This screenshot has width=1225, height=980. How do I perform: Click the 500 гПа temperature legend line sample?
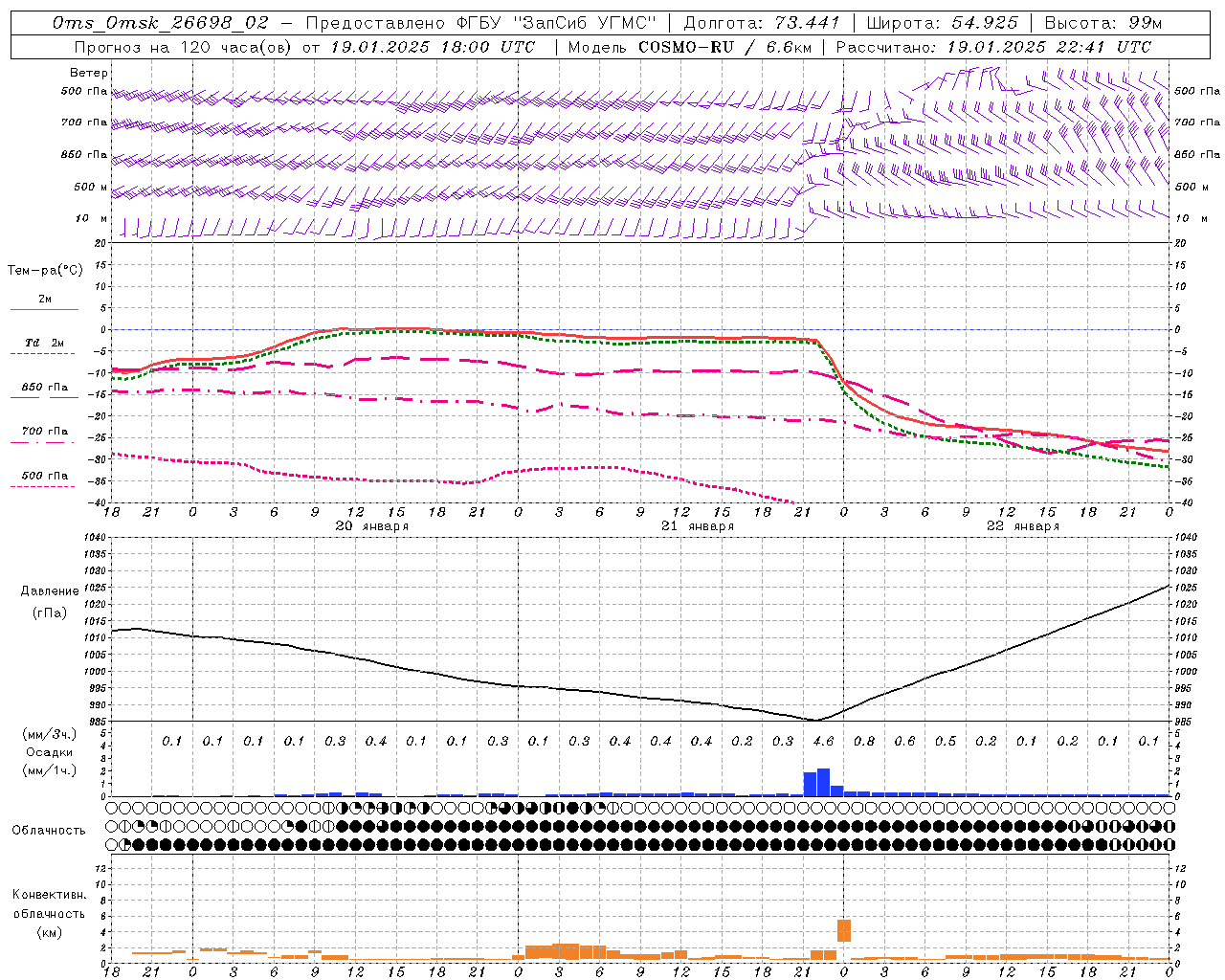pyautogui.click(x=42, y=486)
